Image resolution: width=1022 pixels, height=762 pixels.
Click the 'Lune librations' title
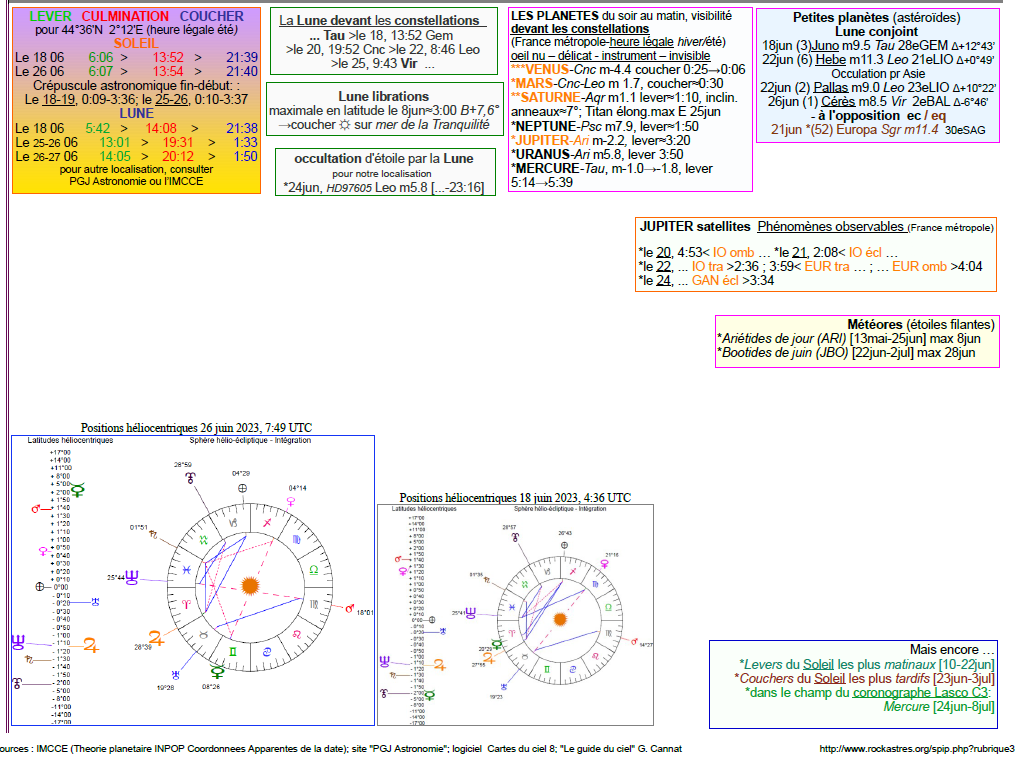pos(383,96)
